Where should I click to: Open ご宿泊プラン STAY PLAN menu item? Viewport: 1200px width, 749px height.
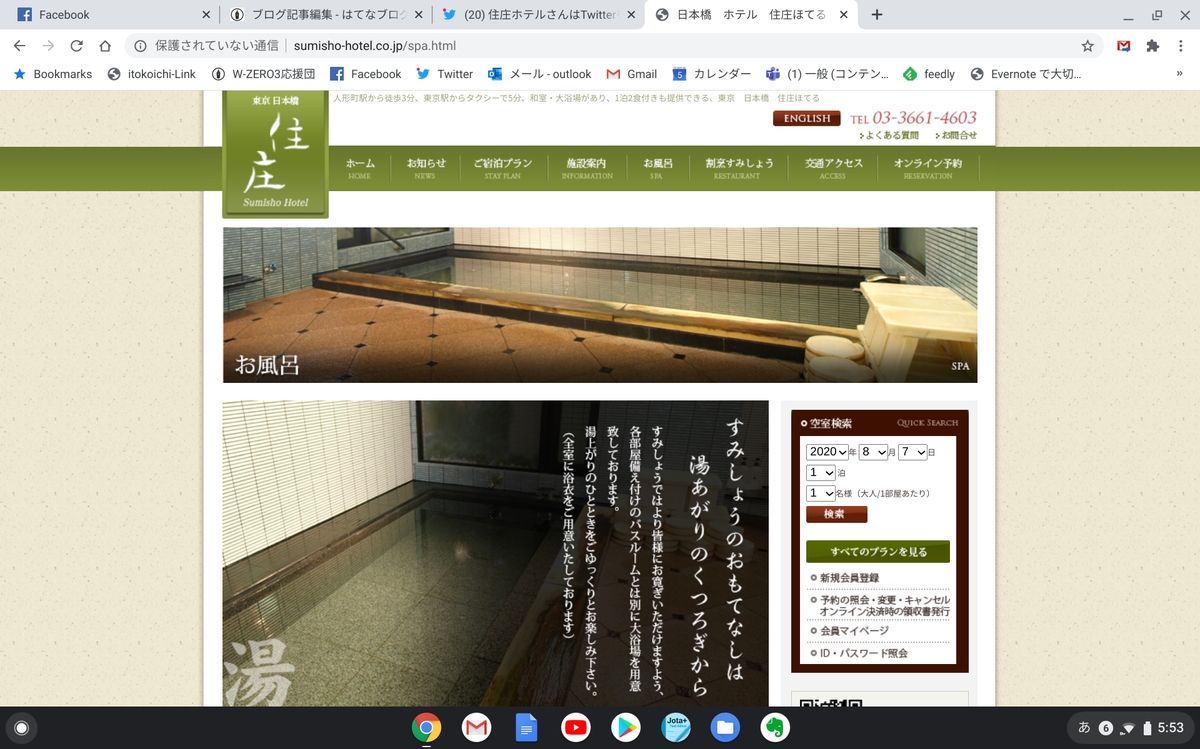(503, 168)
